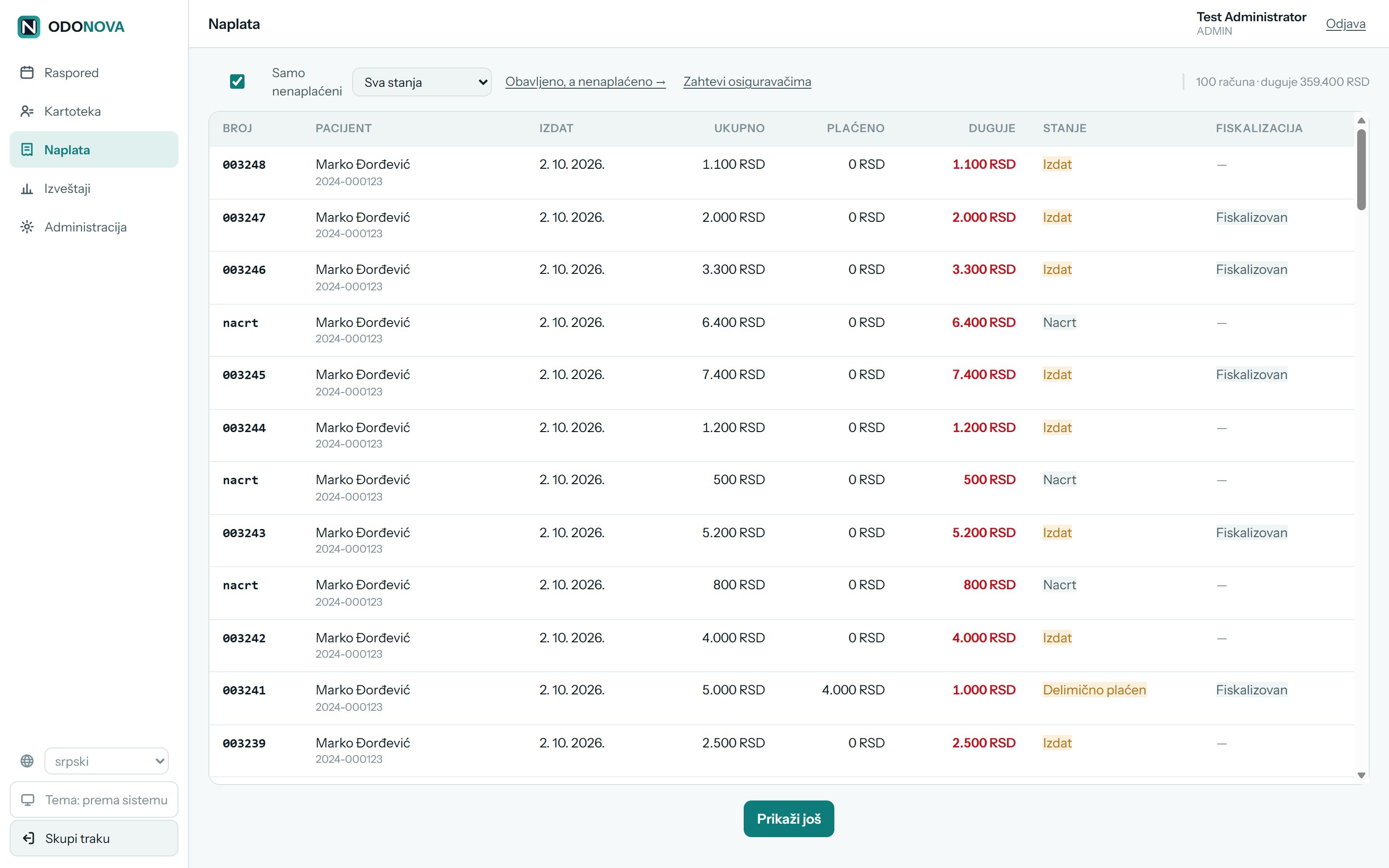Open Raspored calendar icon in sidebar
Image resolution: width=1389 pixels, height=868 pixels.
point(27,72)
